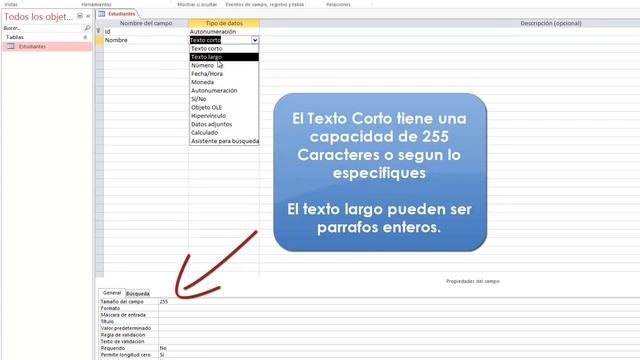Image resolution: width=640 pixels, height=360 pixels.
Task: Switch to the Búsqueda properties tab
Action: [x=138, y=293]
